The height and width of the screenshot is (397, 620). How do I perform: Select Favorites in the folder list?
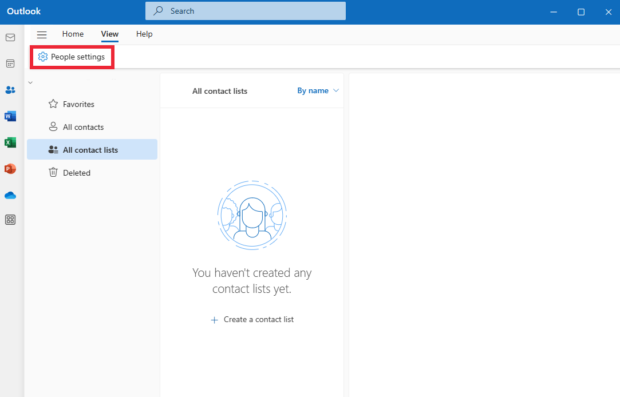tap(92, 104)
